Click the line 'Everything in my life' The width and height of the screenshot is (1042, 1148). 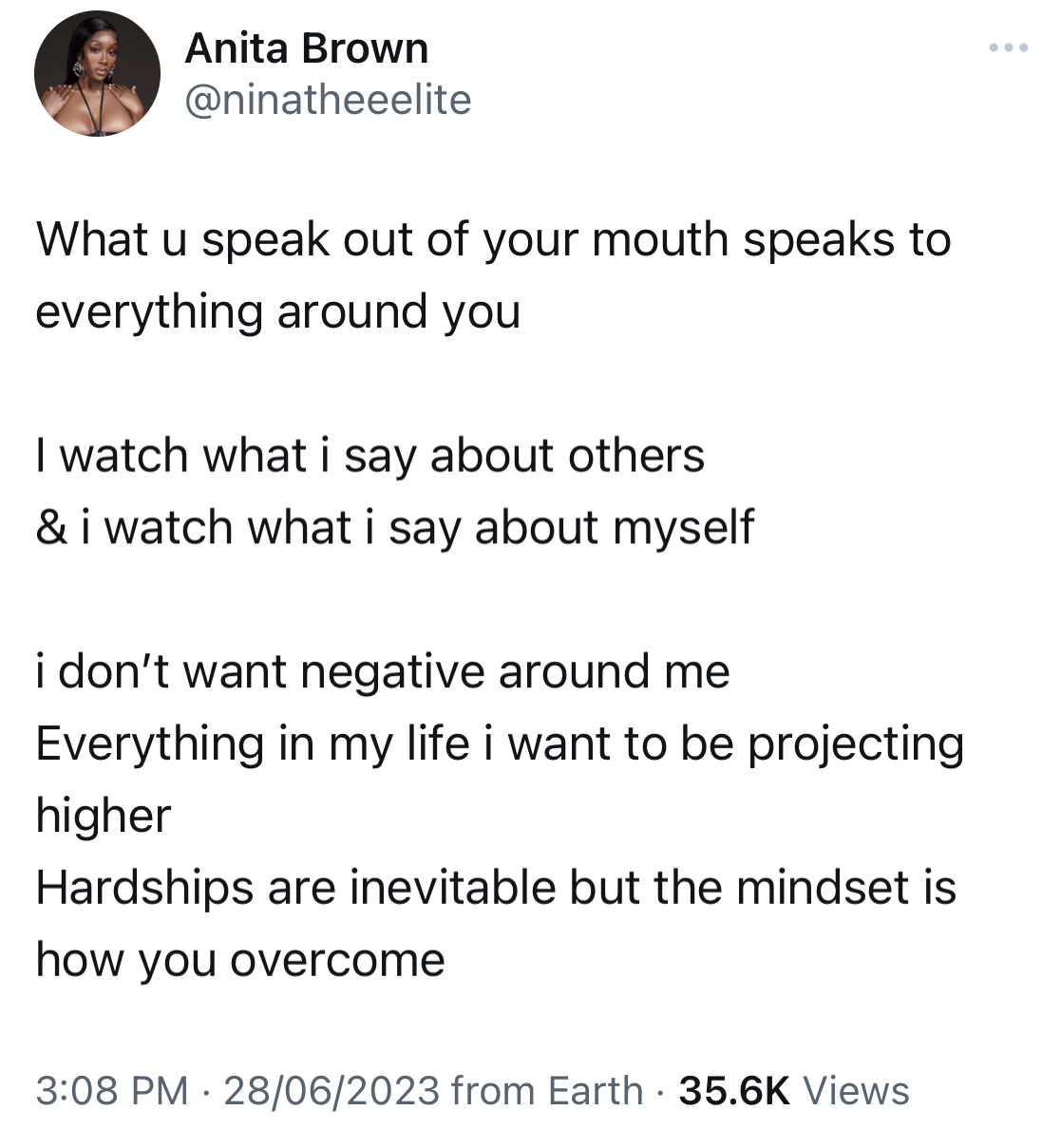[500, 744]
